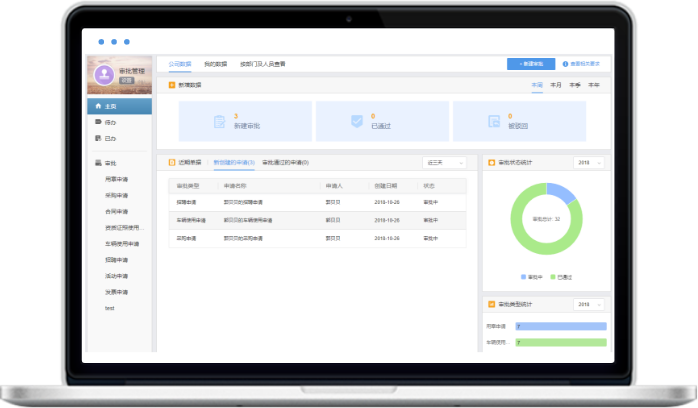The width and height of the screenshot is (698, 408).
Task: Sort by the 状态 column header
Action: click(429, 186)
